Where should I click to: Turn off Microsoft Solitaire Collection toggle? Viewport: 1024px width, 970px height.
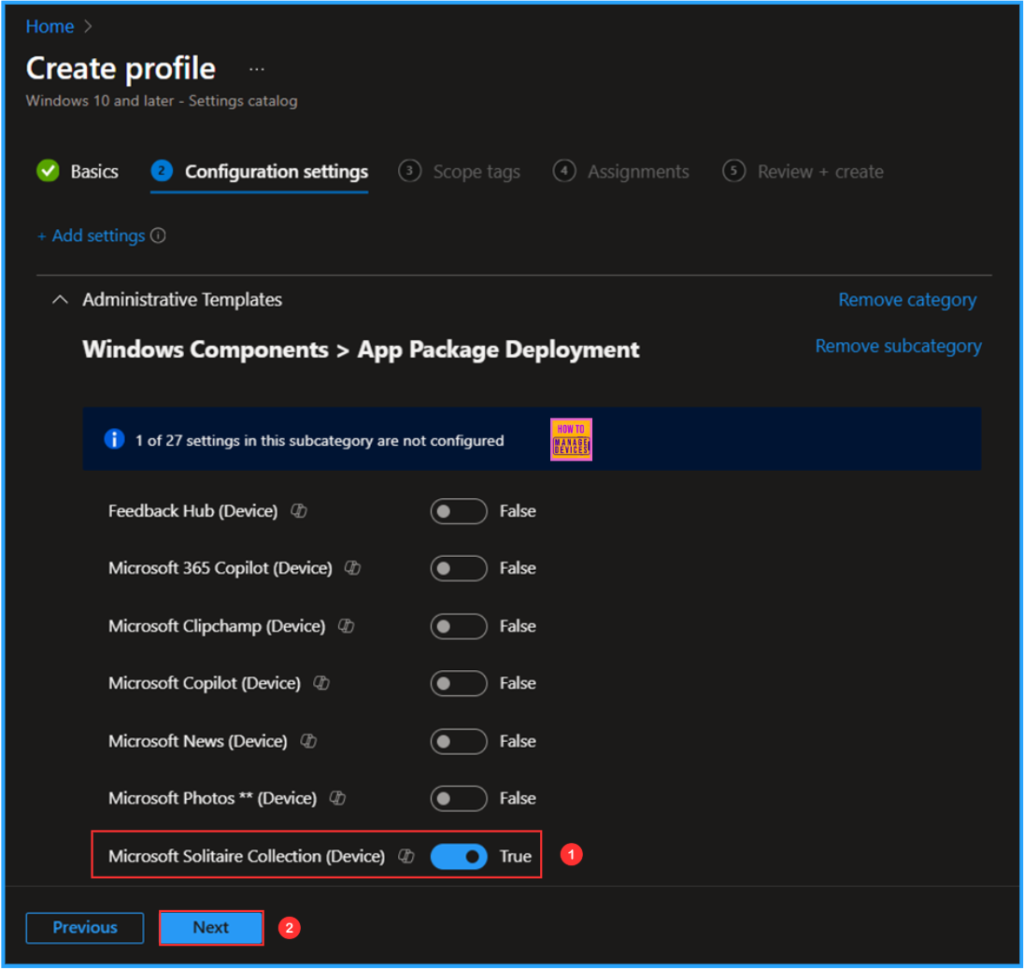click(x=458, y=856)
